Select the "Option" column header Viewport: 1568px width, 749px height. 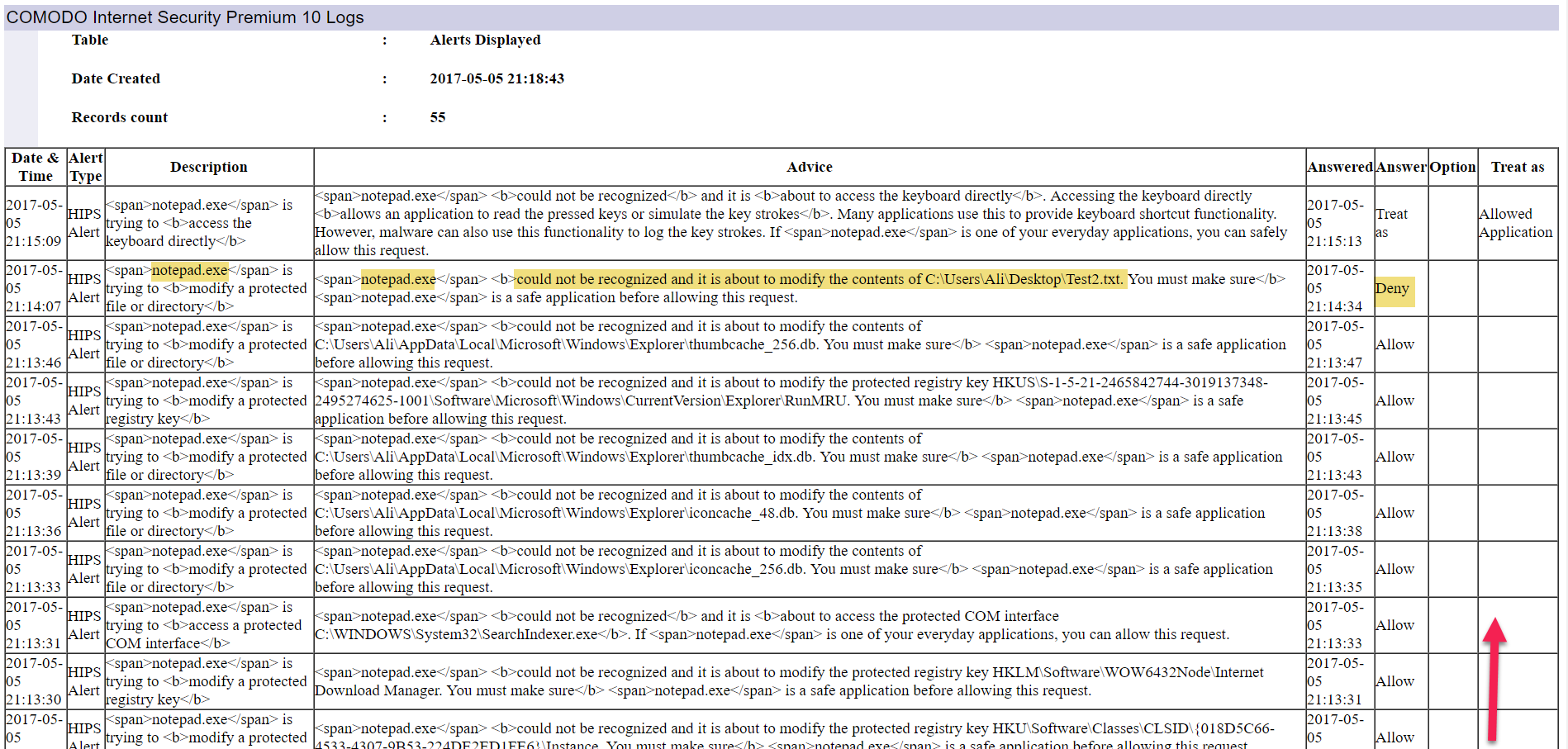(x=1452, y=167)
